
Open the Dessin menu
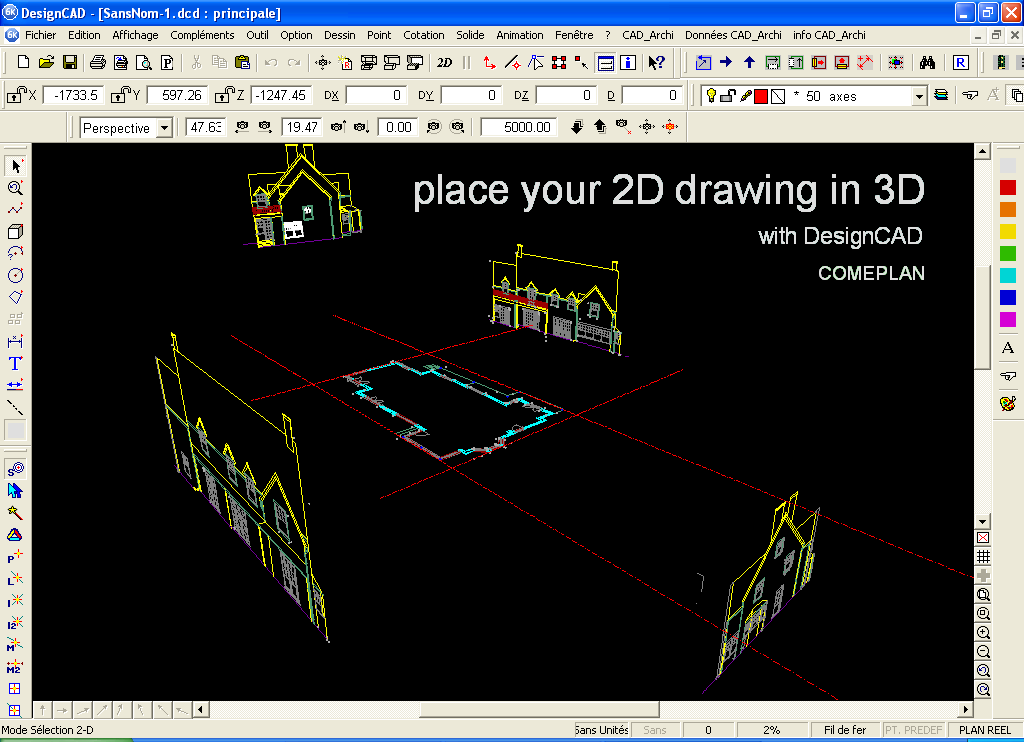pyautogui.click(x=340, y=35)
